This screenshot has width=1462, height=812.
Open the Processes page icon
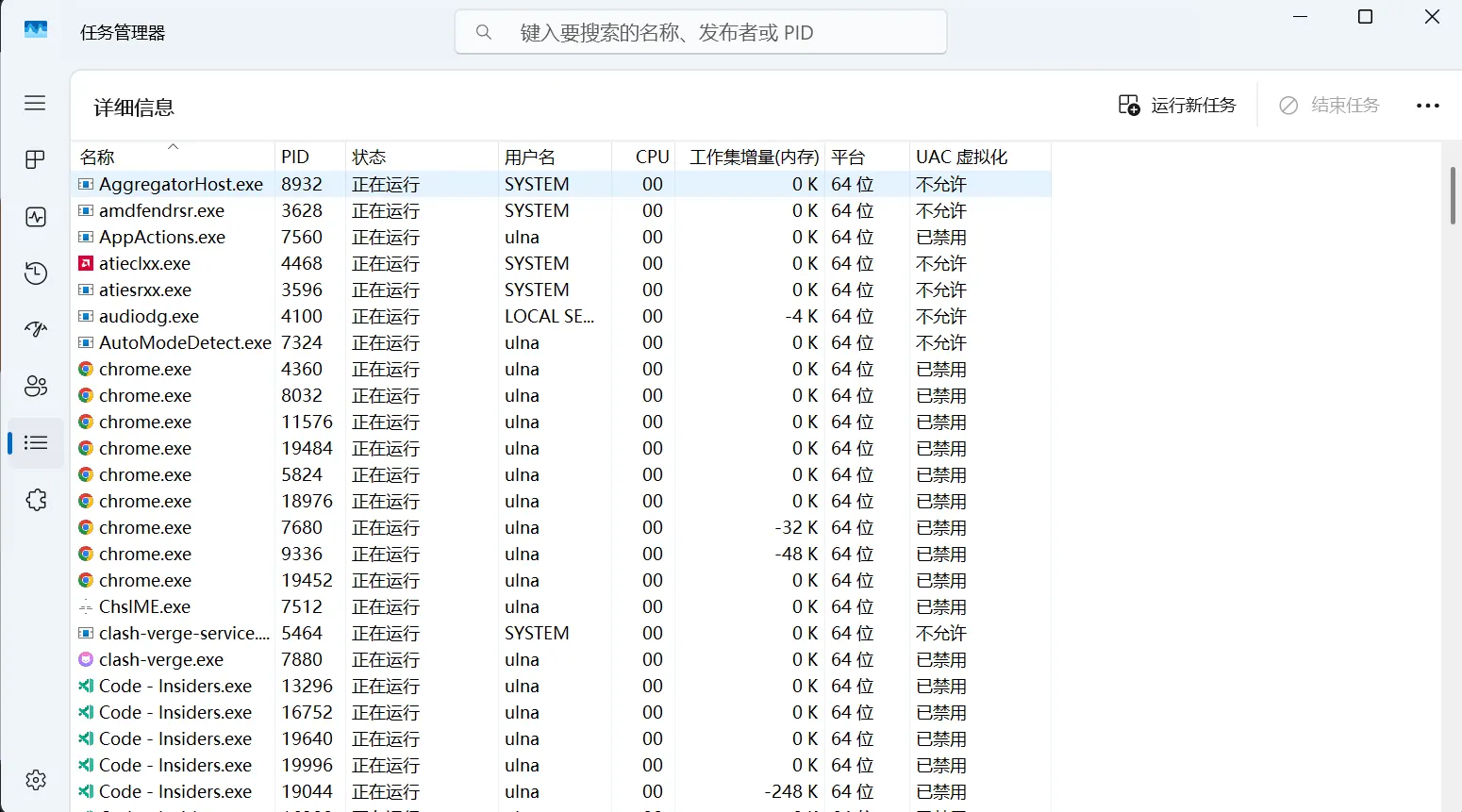point(35,159)
